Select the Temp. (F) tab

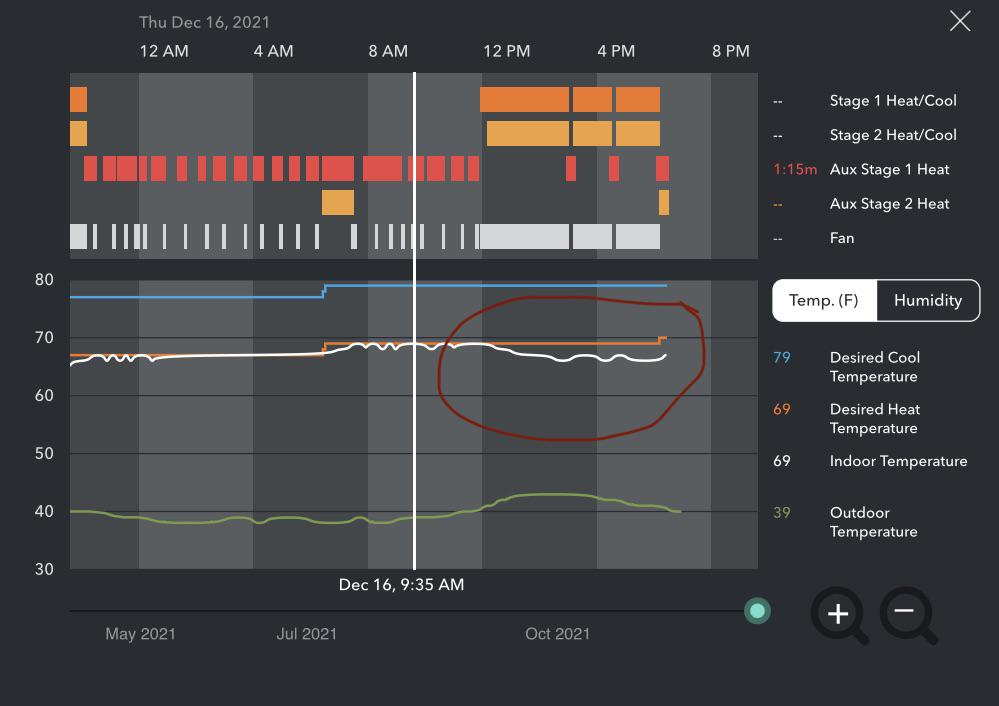(824, 300)
